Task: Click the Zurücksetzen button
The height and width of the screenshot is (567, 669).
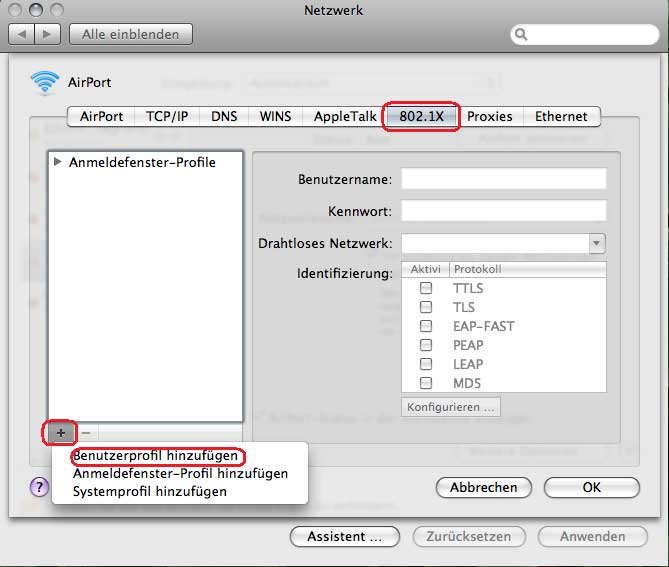Action: coord(469,536)
